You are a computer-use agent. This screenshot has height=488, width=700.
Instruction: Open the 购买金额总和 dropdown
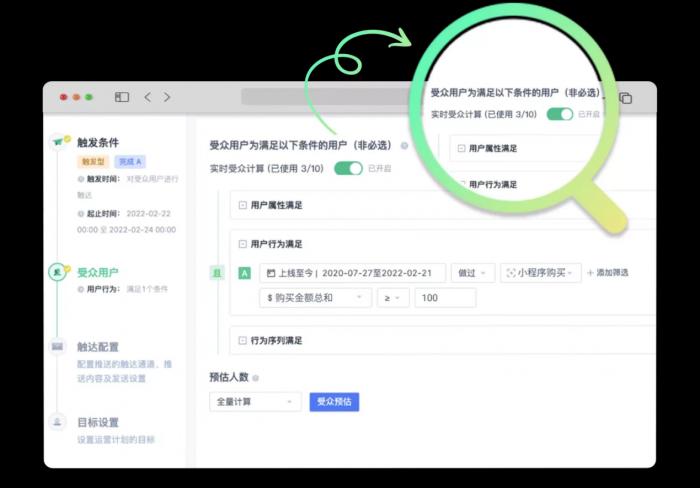coord(315,298)
